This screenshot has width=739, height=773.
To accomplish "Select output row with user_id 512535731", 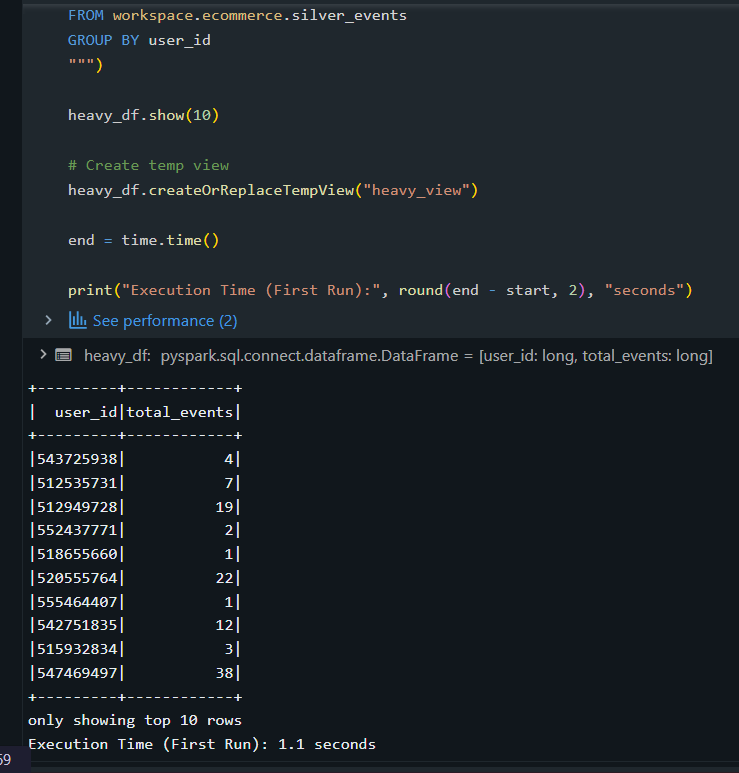I will tap(135, 483).
